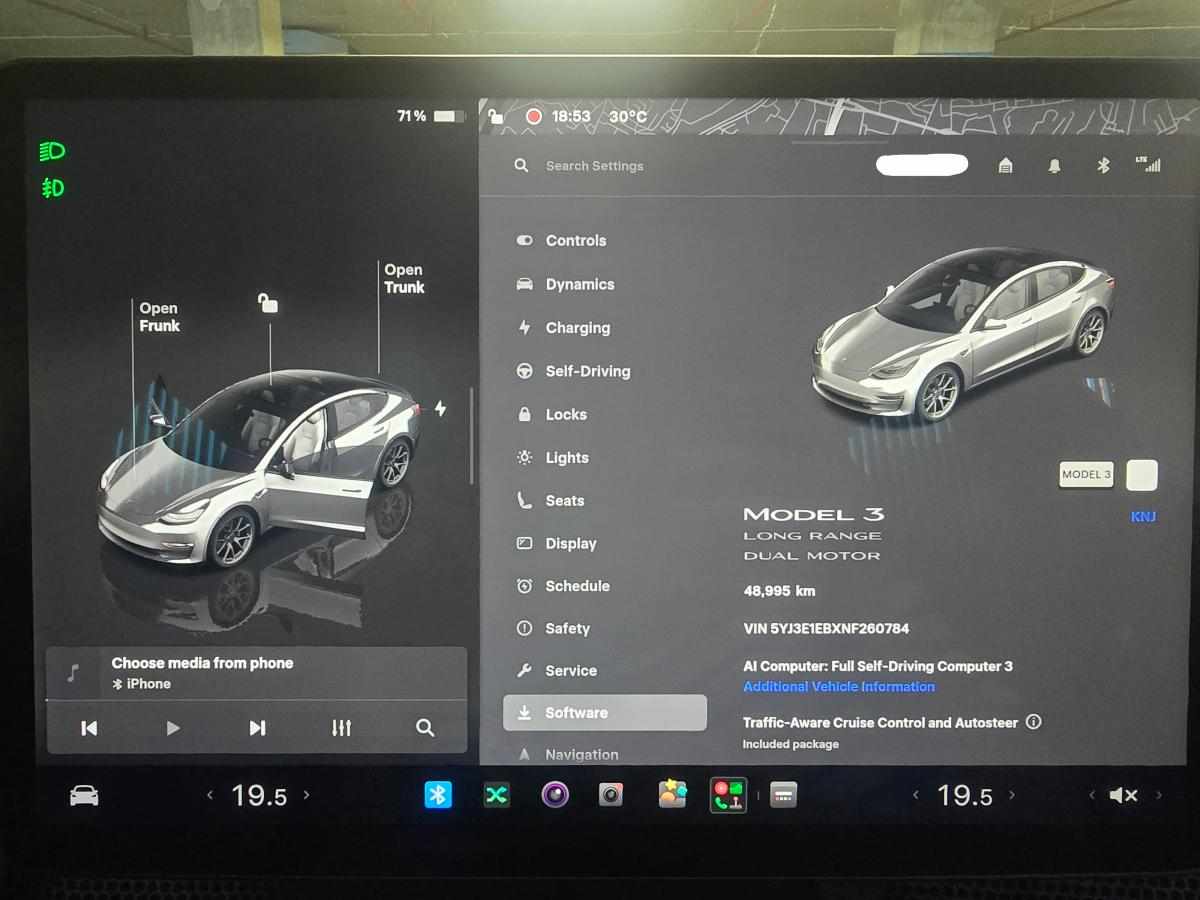Open the Bluetooth app in the dock

click(x=438, y=795)
